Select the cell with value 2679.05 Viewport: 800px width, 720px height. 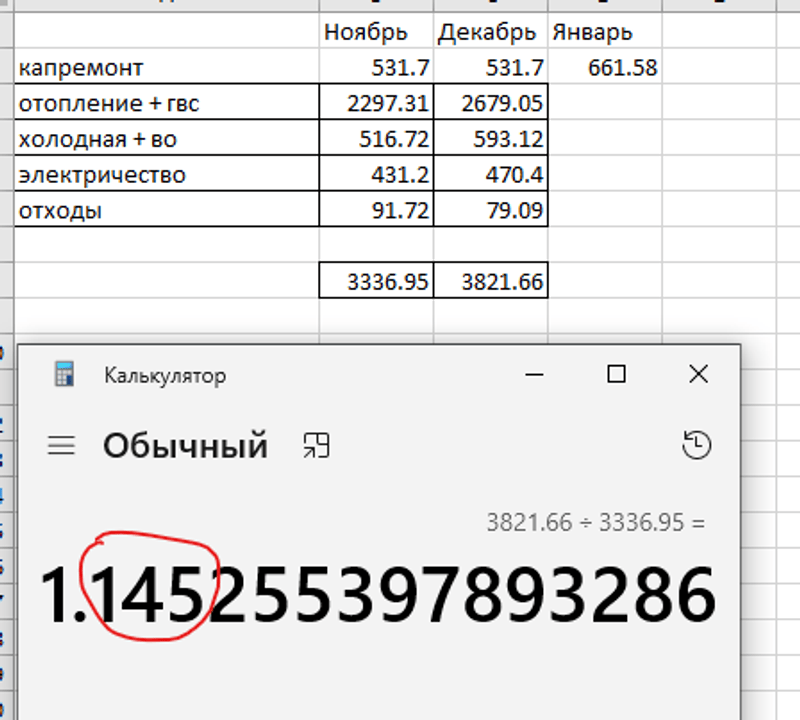coord(490,102)
